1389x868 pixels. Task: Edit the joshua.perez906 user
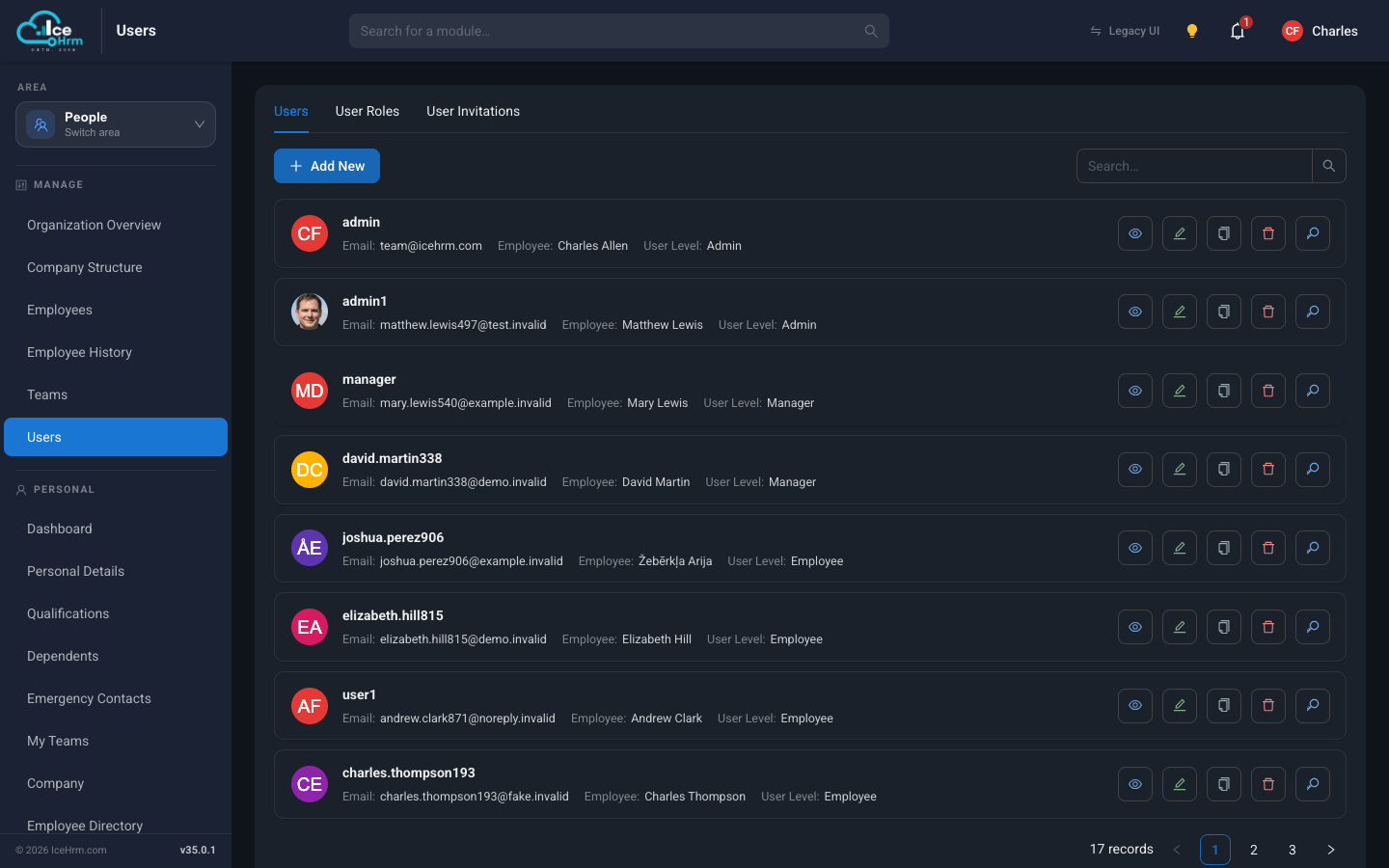(1180, 548)
